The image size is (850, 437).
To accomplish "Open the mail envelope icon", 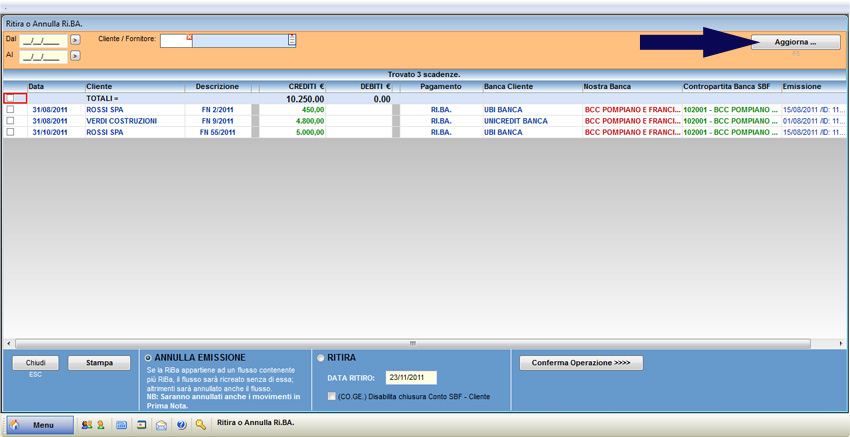I will click(161, 425).
